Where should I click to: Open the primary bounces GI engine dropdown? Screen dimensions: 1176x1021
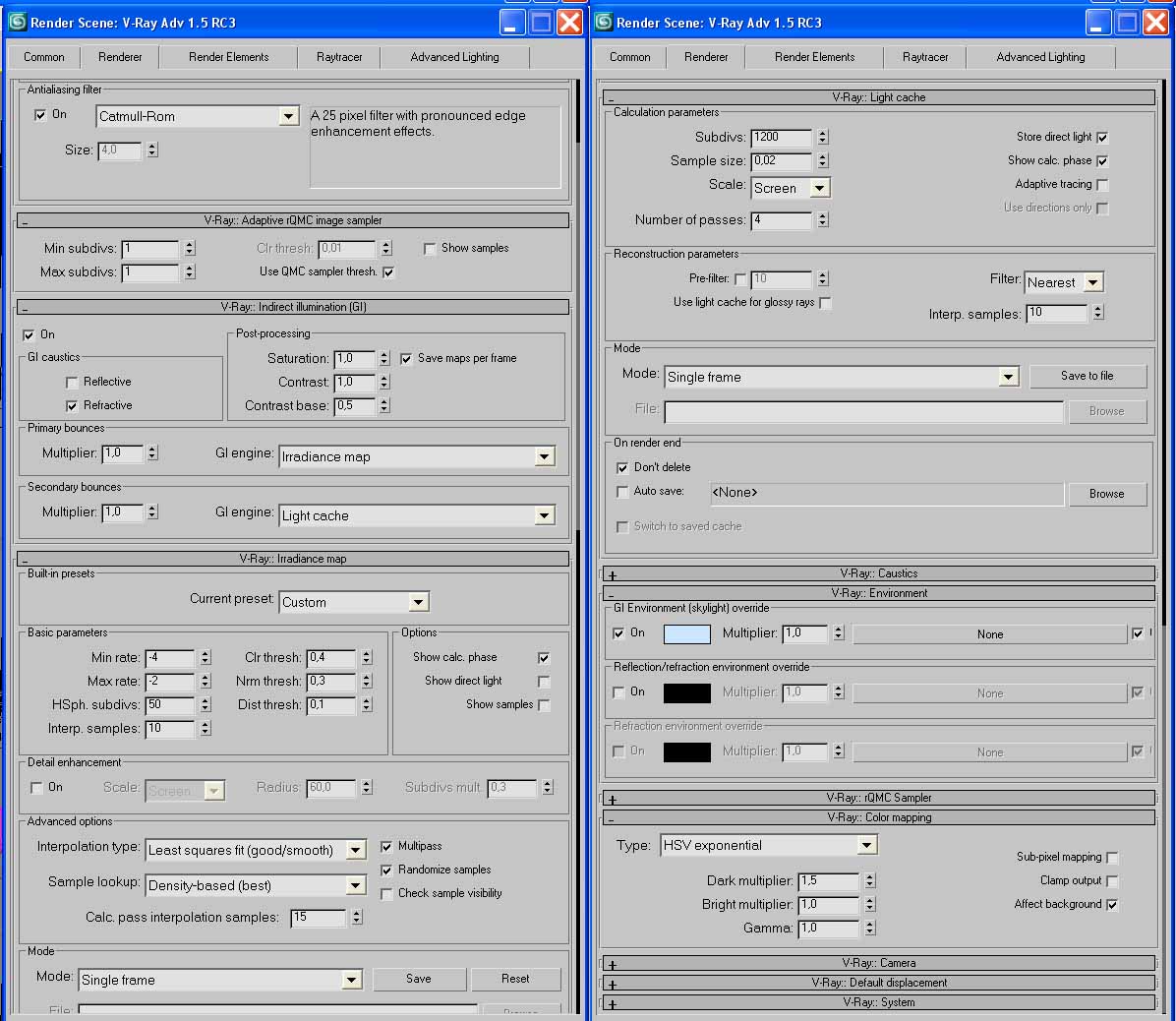(545, 456)
